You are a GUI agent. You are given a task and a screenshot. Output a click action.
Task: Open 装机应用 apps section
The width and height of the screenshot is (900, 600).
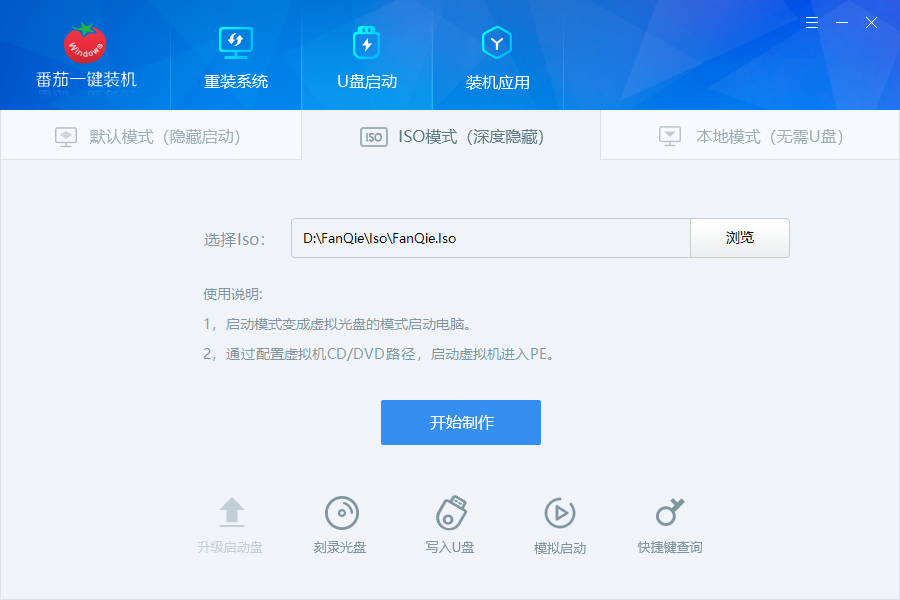(x=497, y=58)
